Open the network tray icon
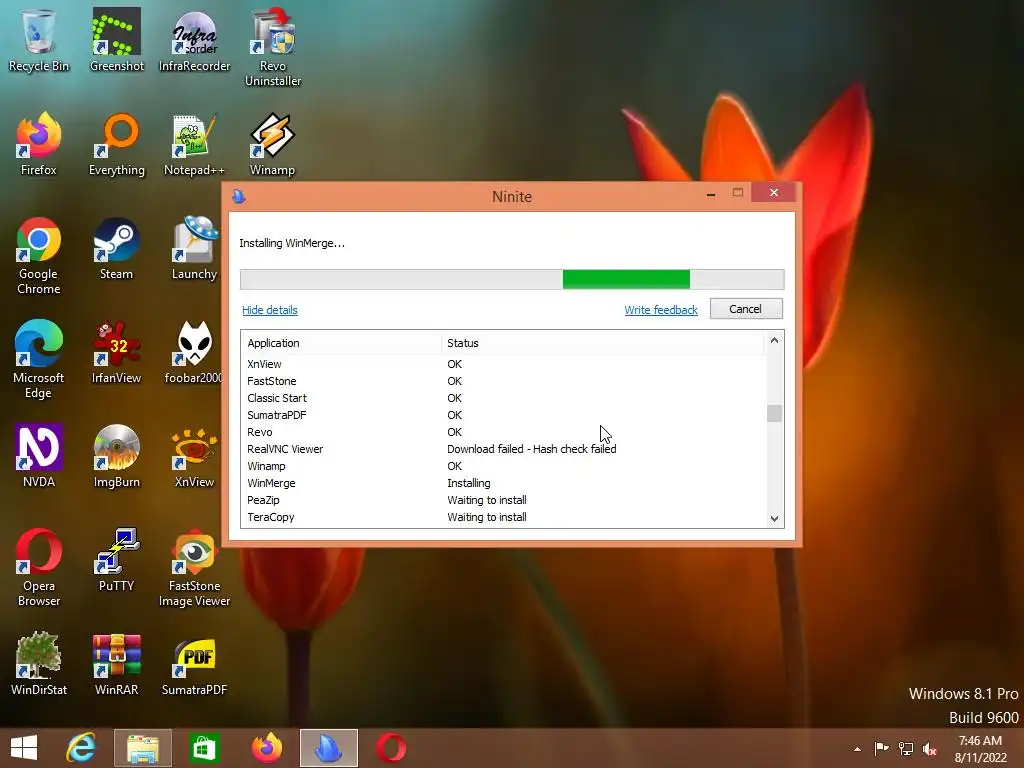Image resolution: width=1024 pixels, height=768 pixels. 906,748
